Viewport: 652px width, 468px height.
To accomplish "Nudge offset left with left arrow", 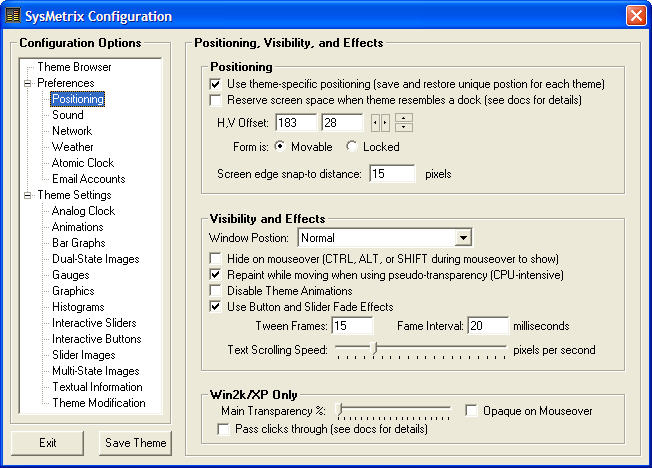I will pos(375,123).
